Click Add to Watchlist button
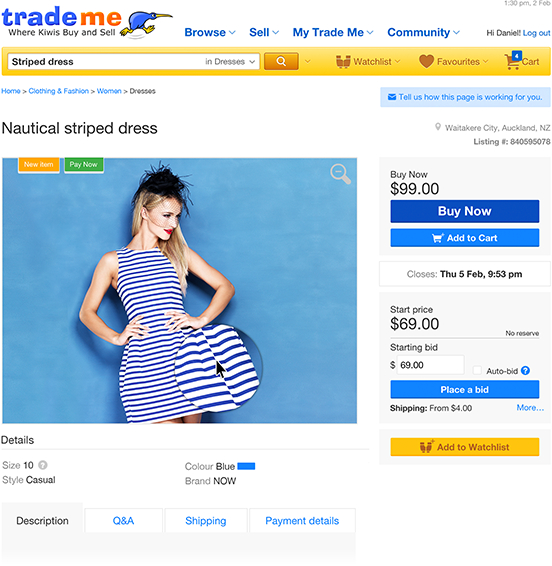Image resolution: width=552 pixels, height=566 pixels. click(x=465, y=447)
